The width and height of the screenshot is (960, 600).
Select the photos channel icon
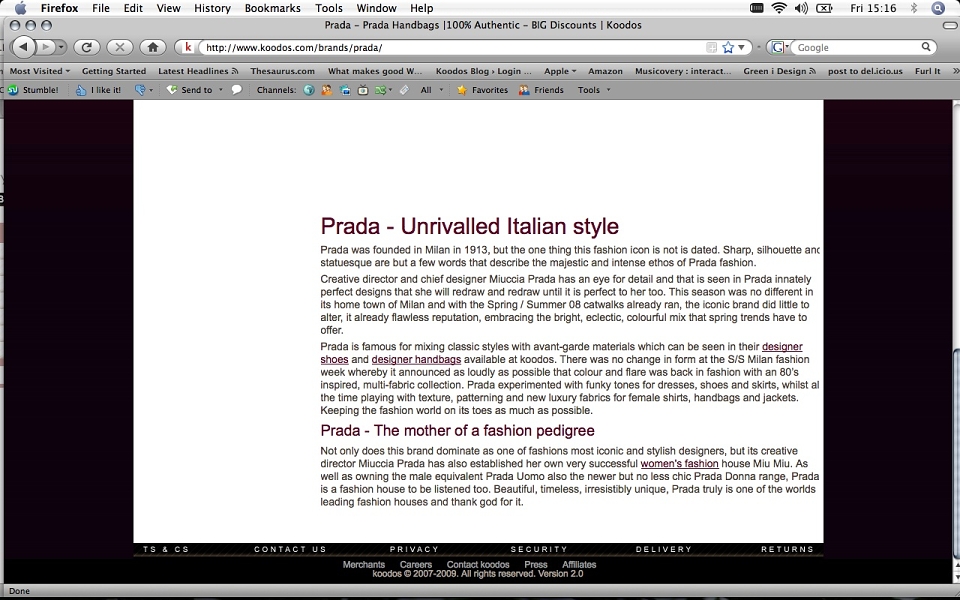(x=345, y=90)
